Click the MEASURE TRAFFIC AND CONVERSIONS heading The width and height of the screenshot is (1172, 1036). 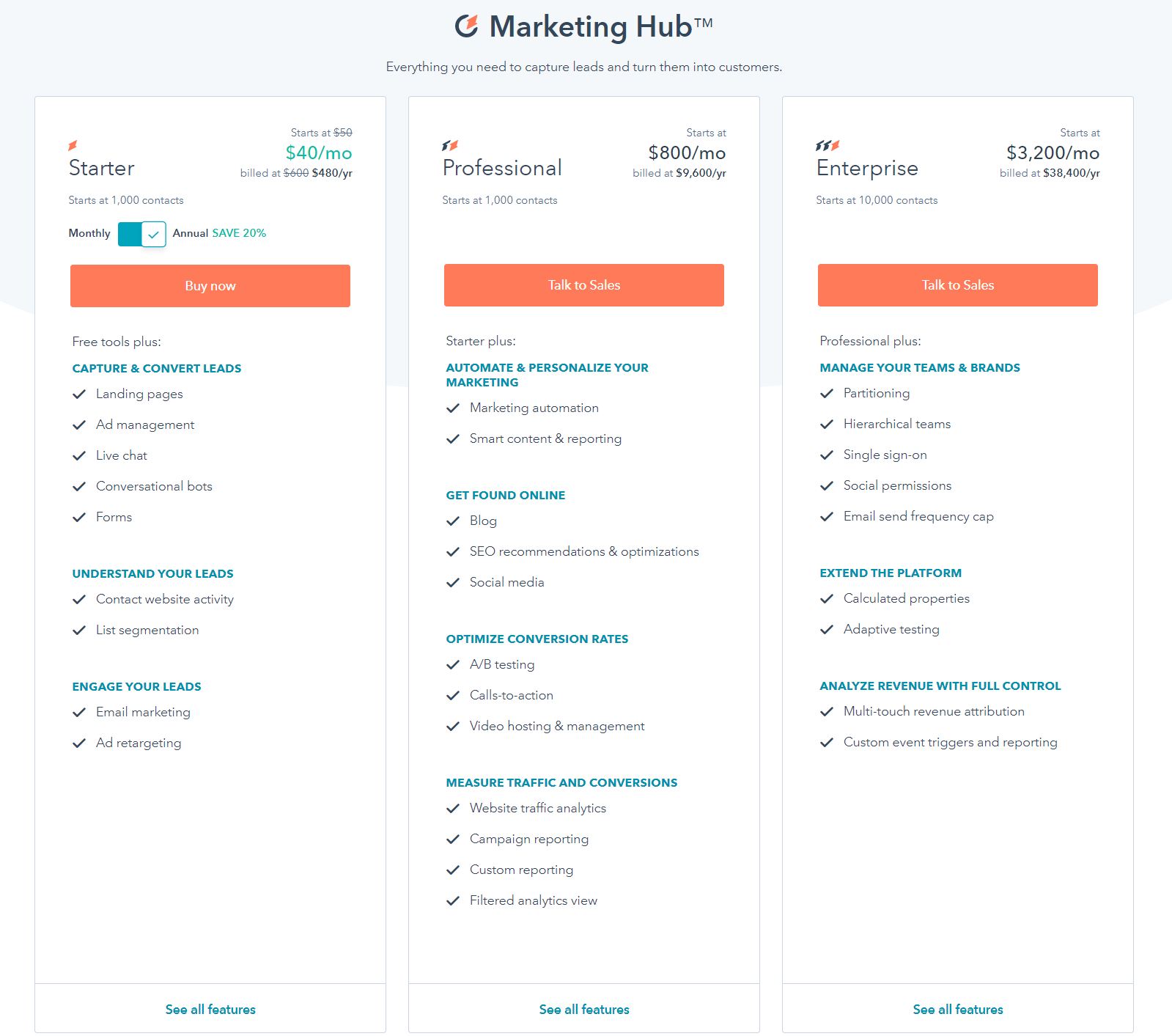(x=561, y=783)
